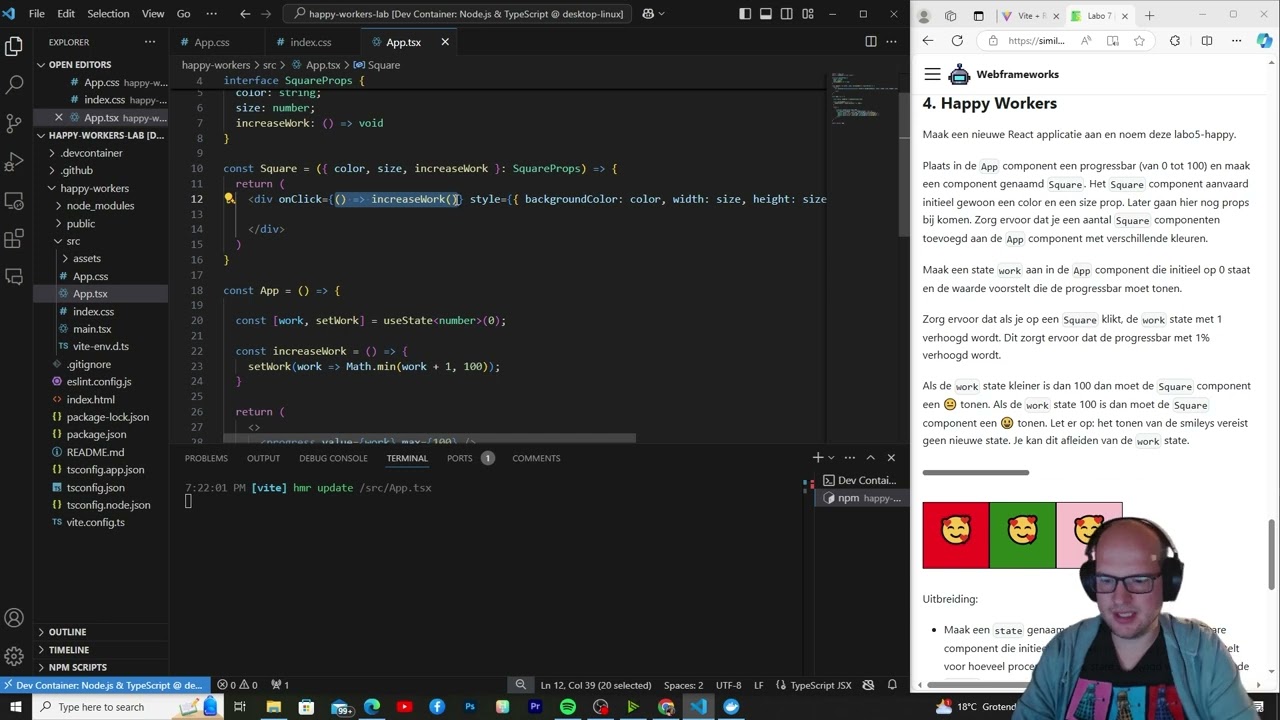Switch to the DEBUG CONSOLE tab
The image size is (1280, 720).
[x=333, y=458]
